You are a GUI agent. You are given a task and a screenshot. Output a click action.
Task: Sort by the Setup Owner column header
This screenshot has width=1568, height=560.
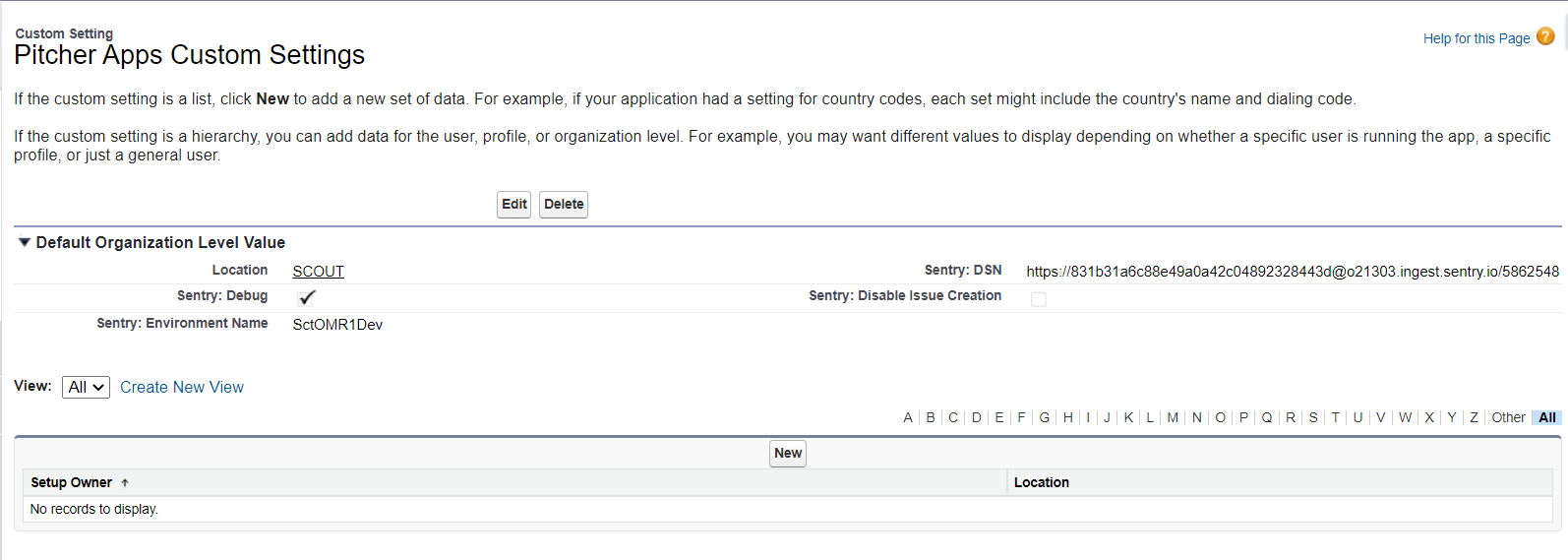coord(71,483)
